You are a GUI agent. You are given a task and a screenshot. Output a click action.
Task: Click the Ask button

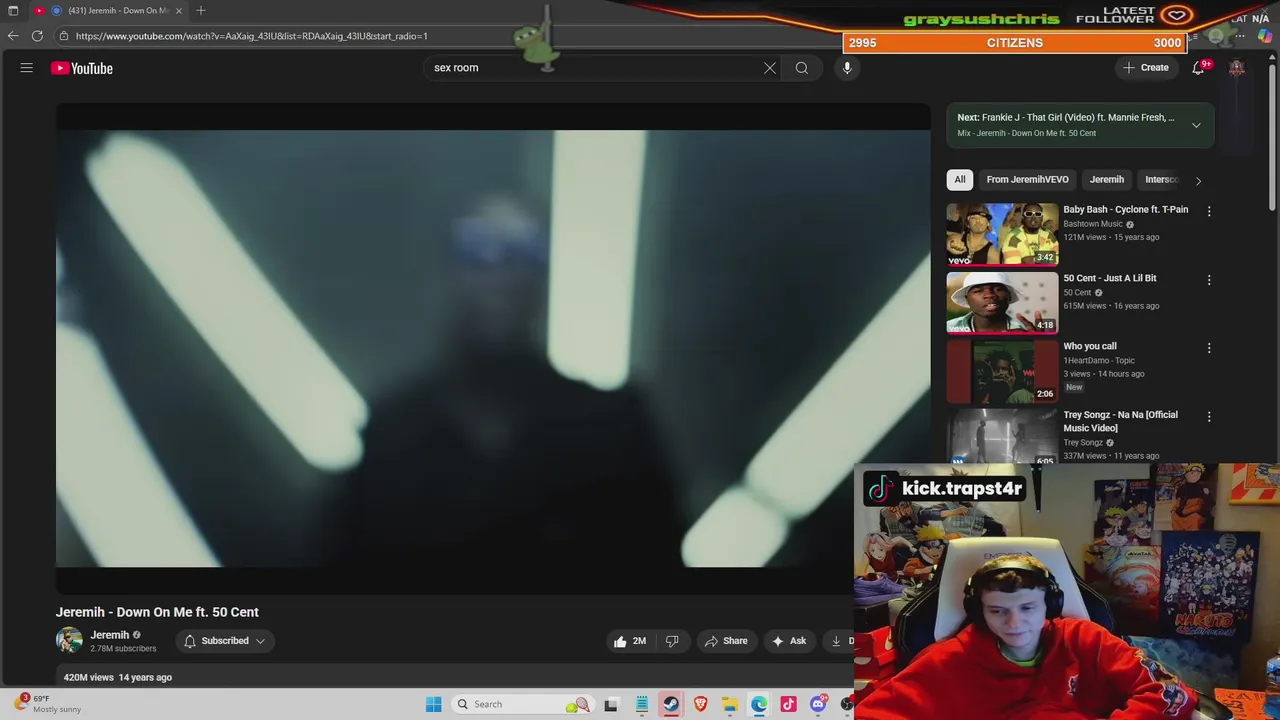pos(789,641)
